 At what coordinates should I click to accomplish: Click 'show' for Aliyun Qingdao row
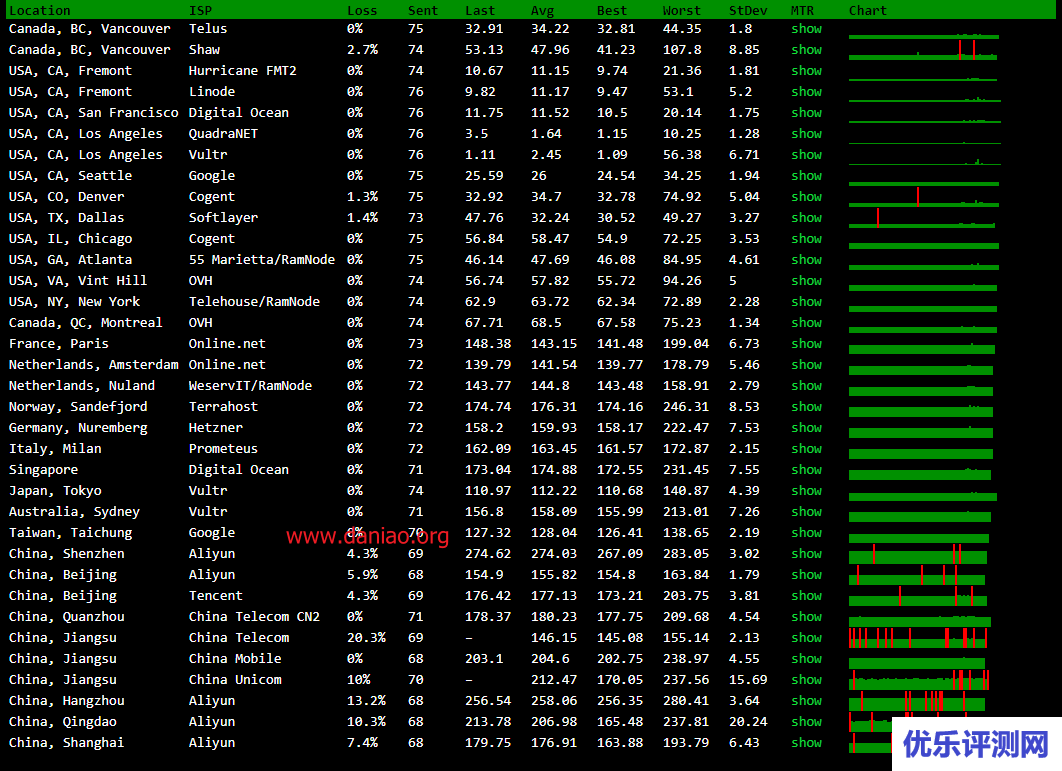pyautogui.click(x=806, y=722)
